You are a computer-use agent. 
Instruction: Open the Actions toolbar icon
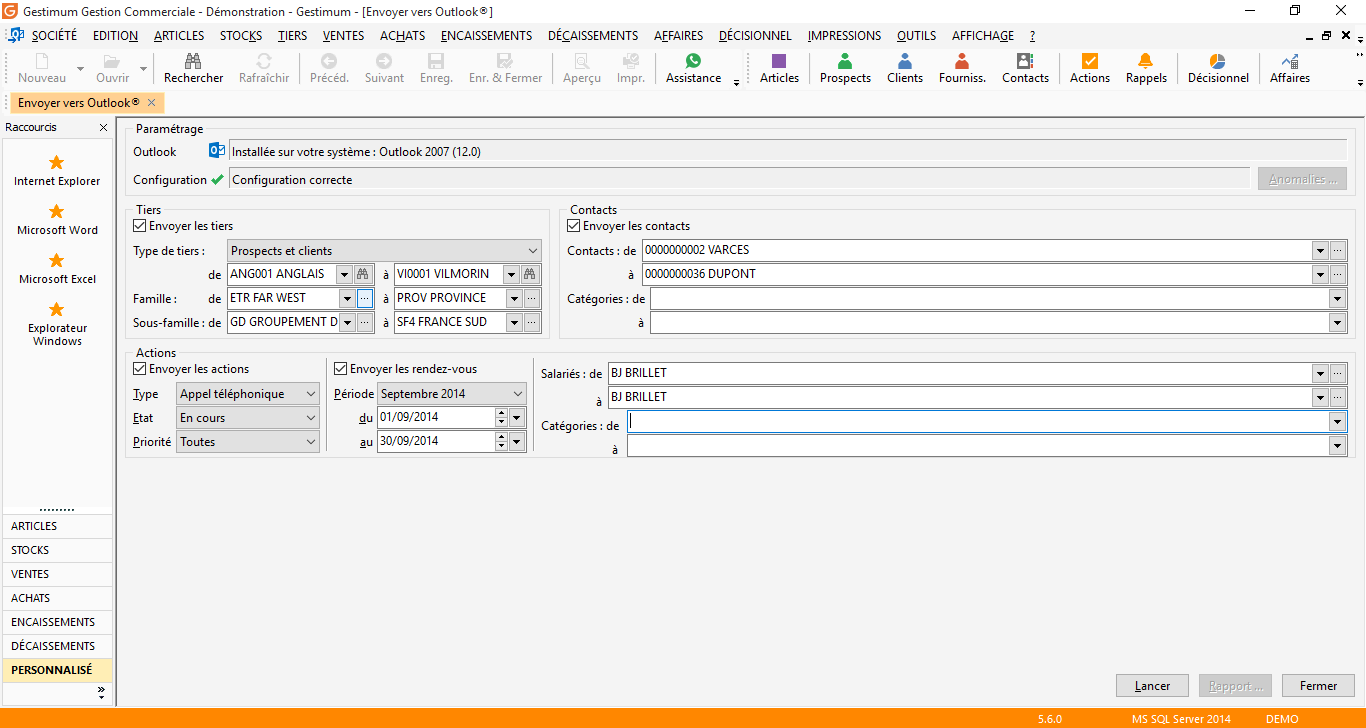tap(1089, 61)
